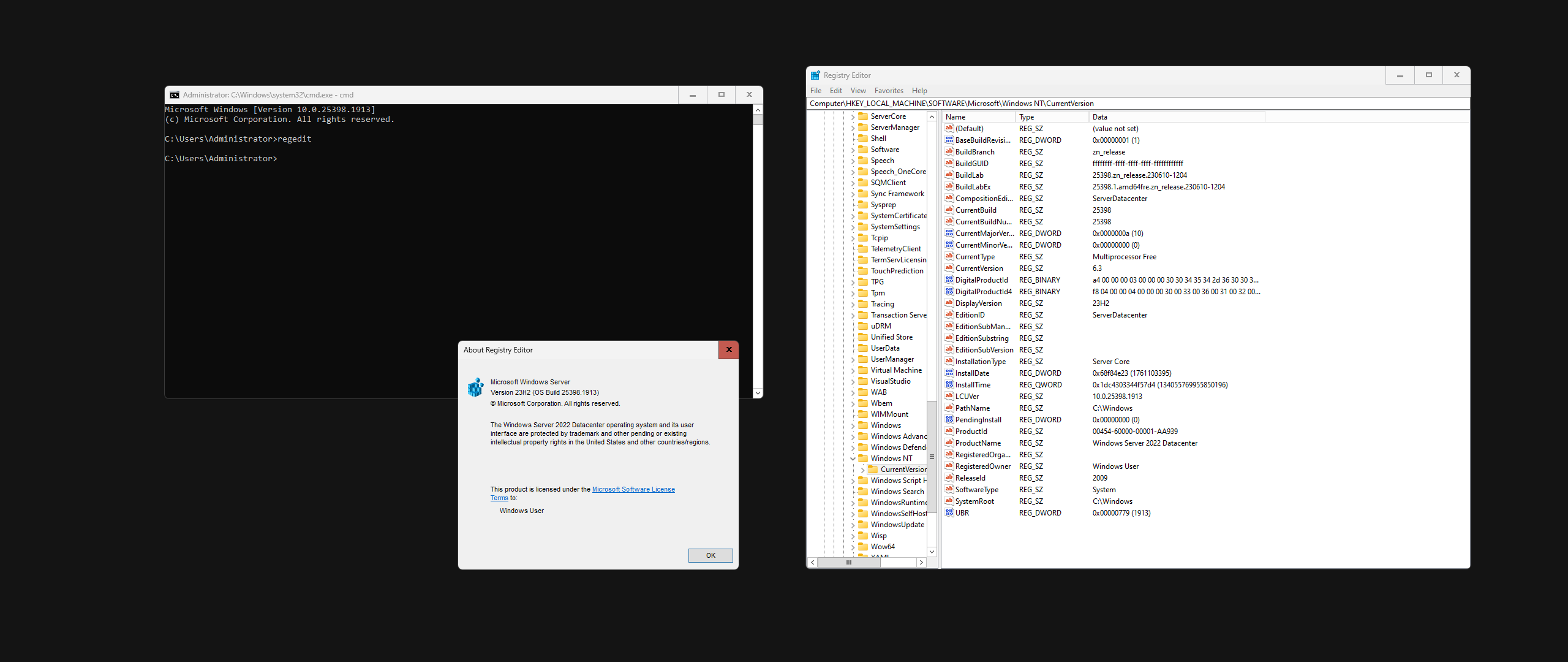Click the InstallTime QWORD value icon
1568x662 pixels.
coord(949,385)
